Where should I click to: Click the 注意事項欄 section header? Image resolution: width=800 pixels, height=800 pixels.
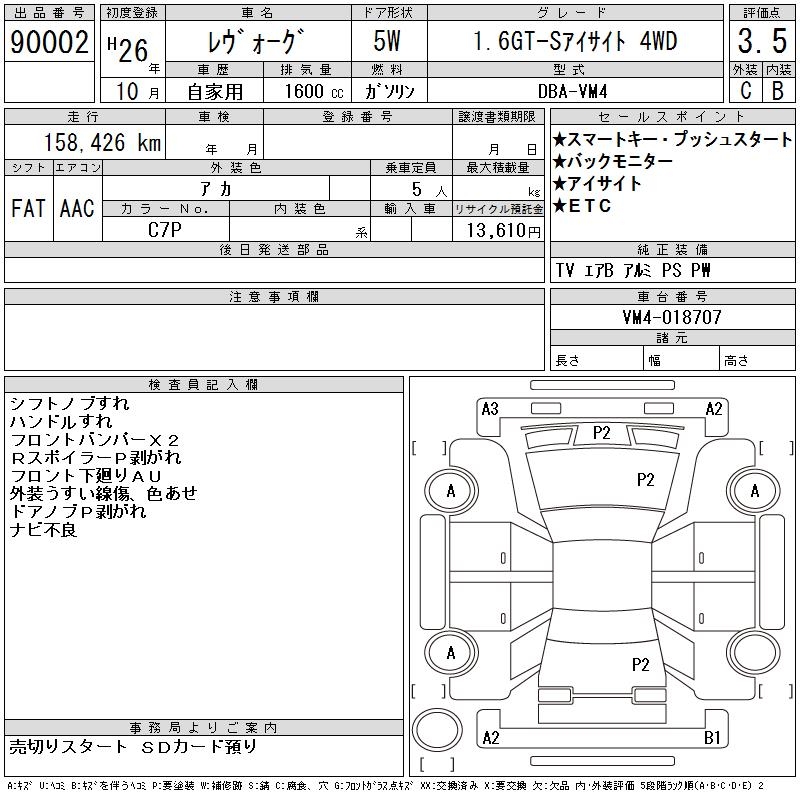(274, 296)
